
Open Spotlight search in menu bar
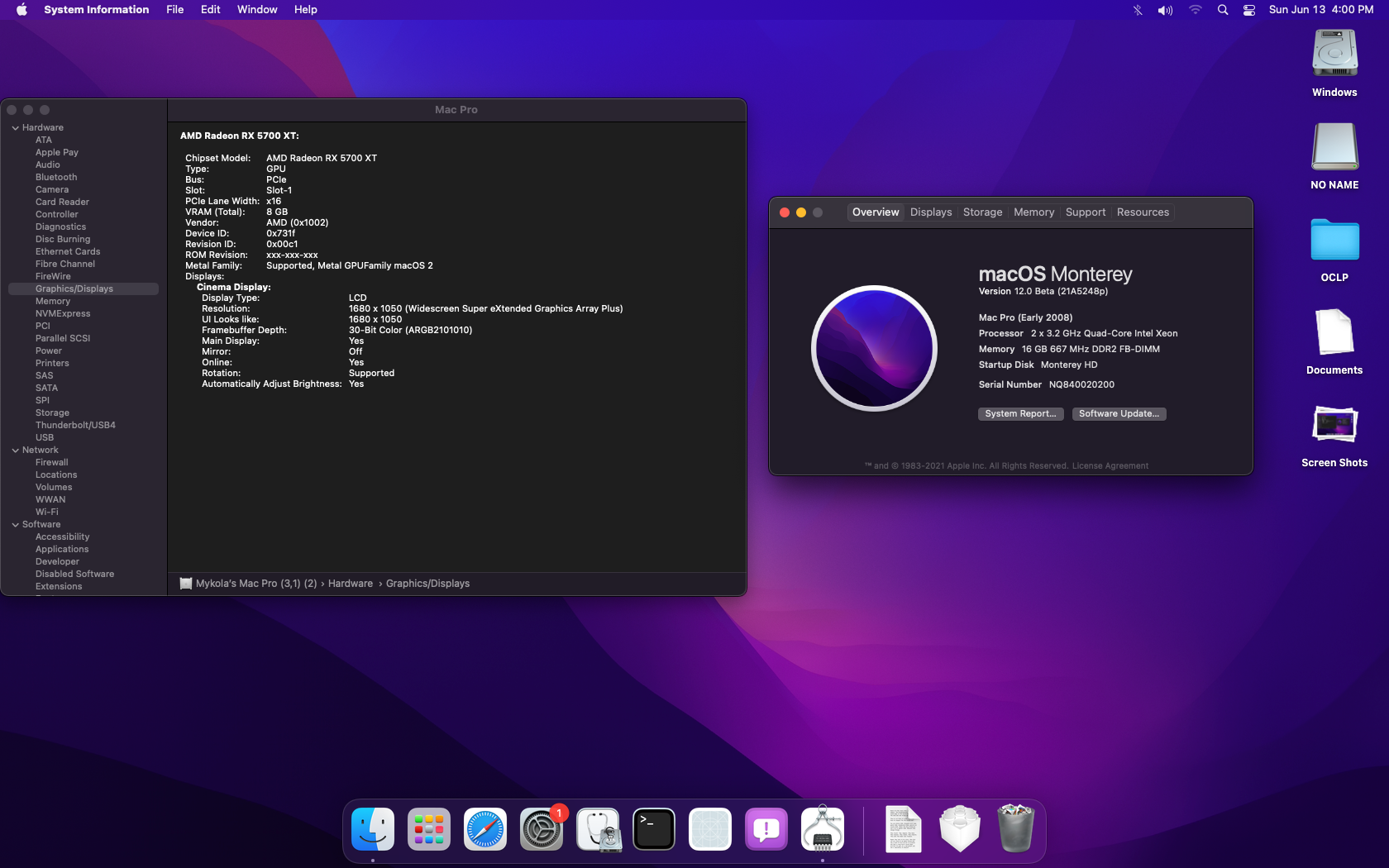[x=1223, y=10]
